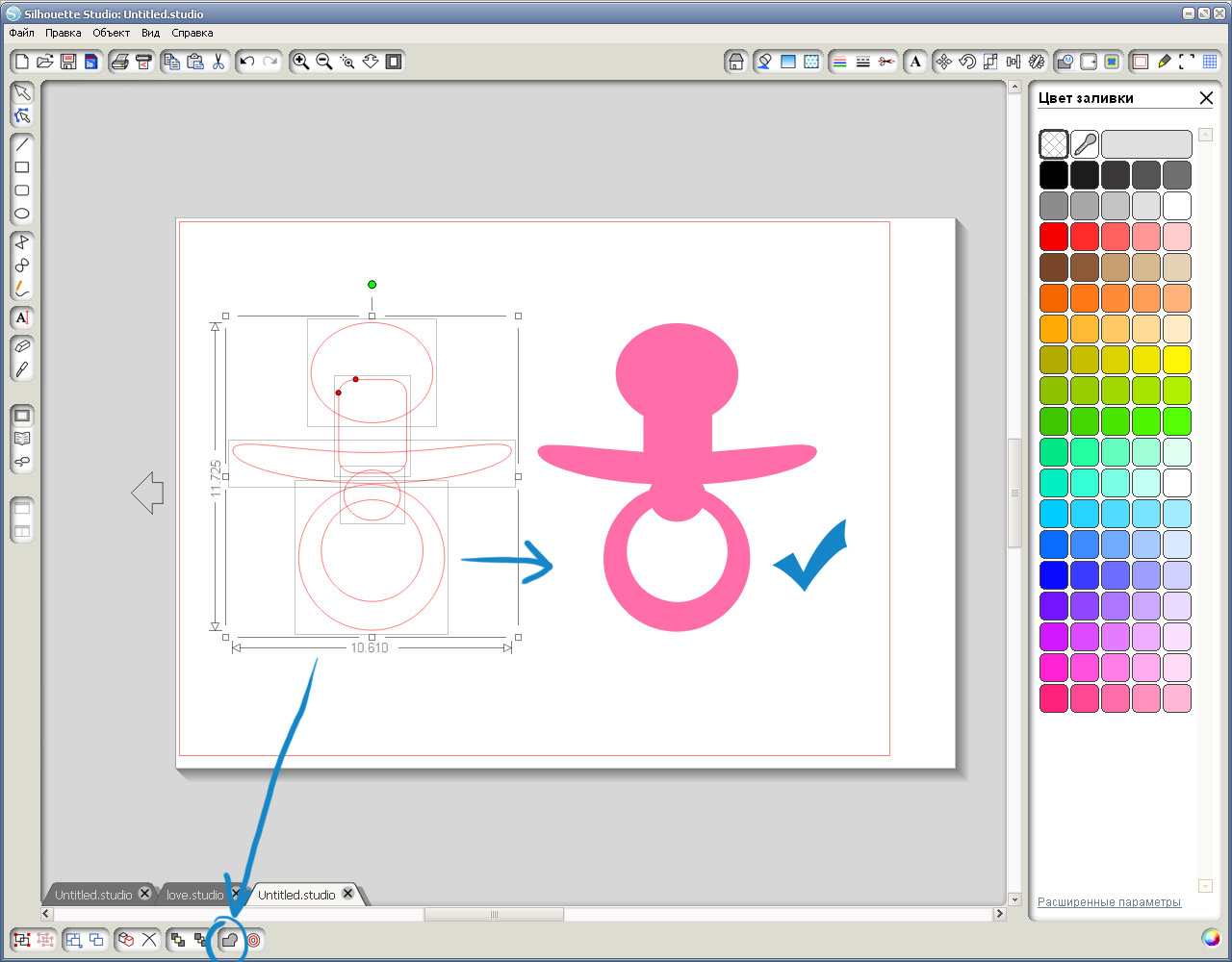Switch to the love.studio tab
This screenshot has height=962, width=1232.
coord(194,895)
